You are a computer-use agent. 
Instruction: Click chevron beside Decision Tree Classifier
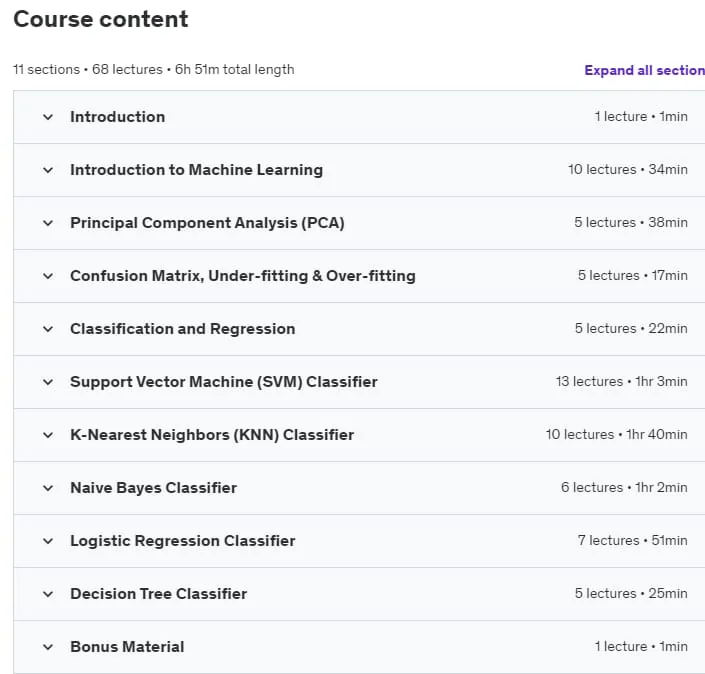48,595
